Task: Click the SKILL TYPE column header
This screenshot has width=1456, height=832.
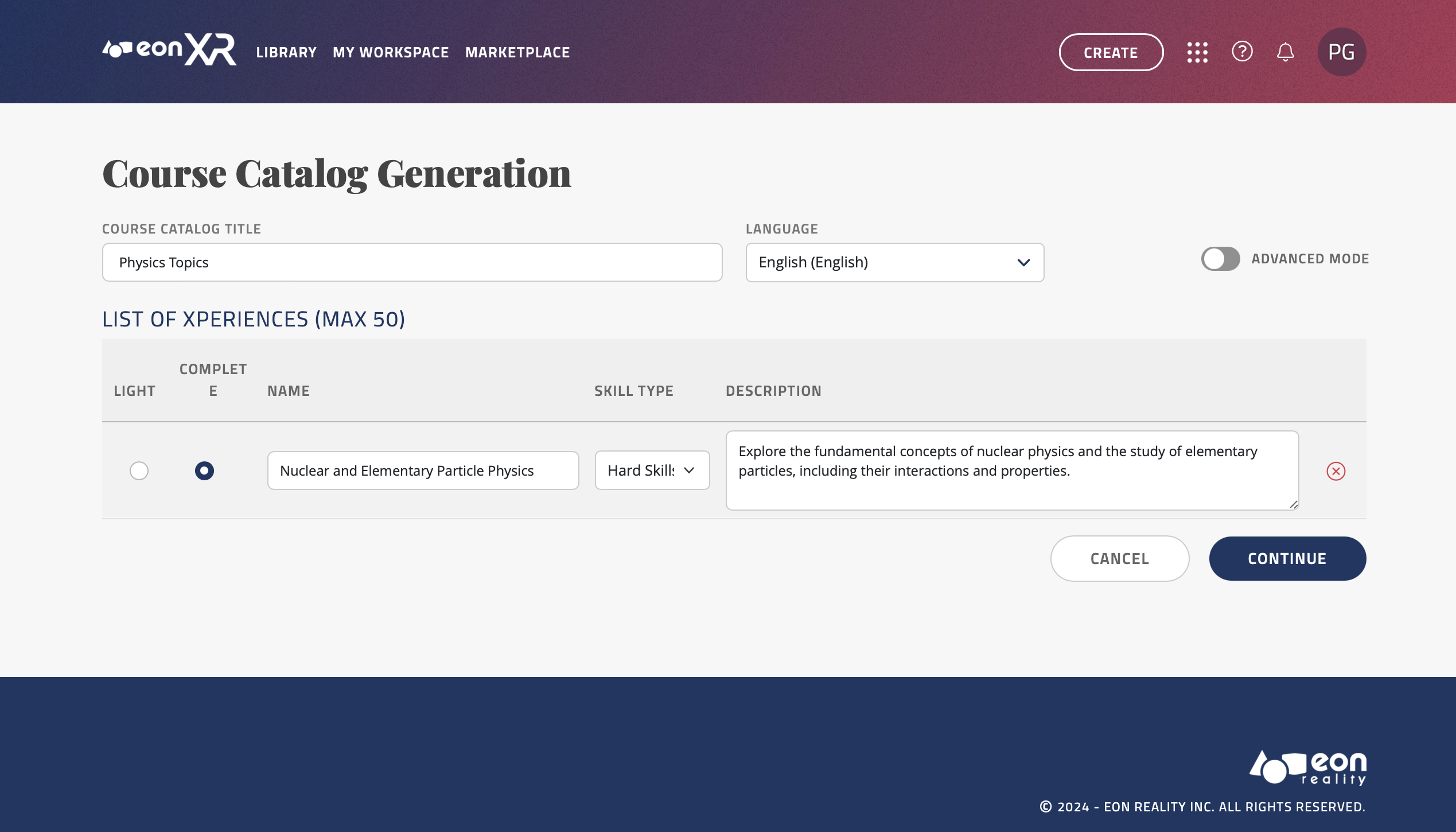Action: [x=634, y=391]
